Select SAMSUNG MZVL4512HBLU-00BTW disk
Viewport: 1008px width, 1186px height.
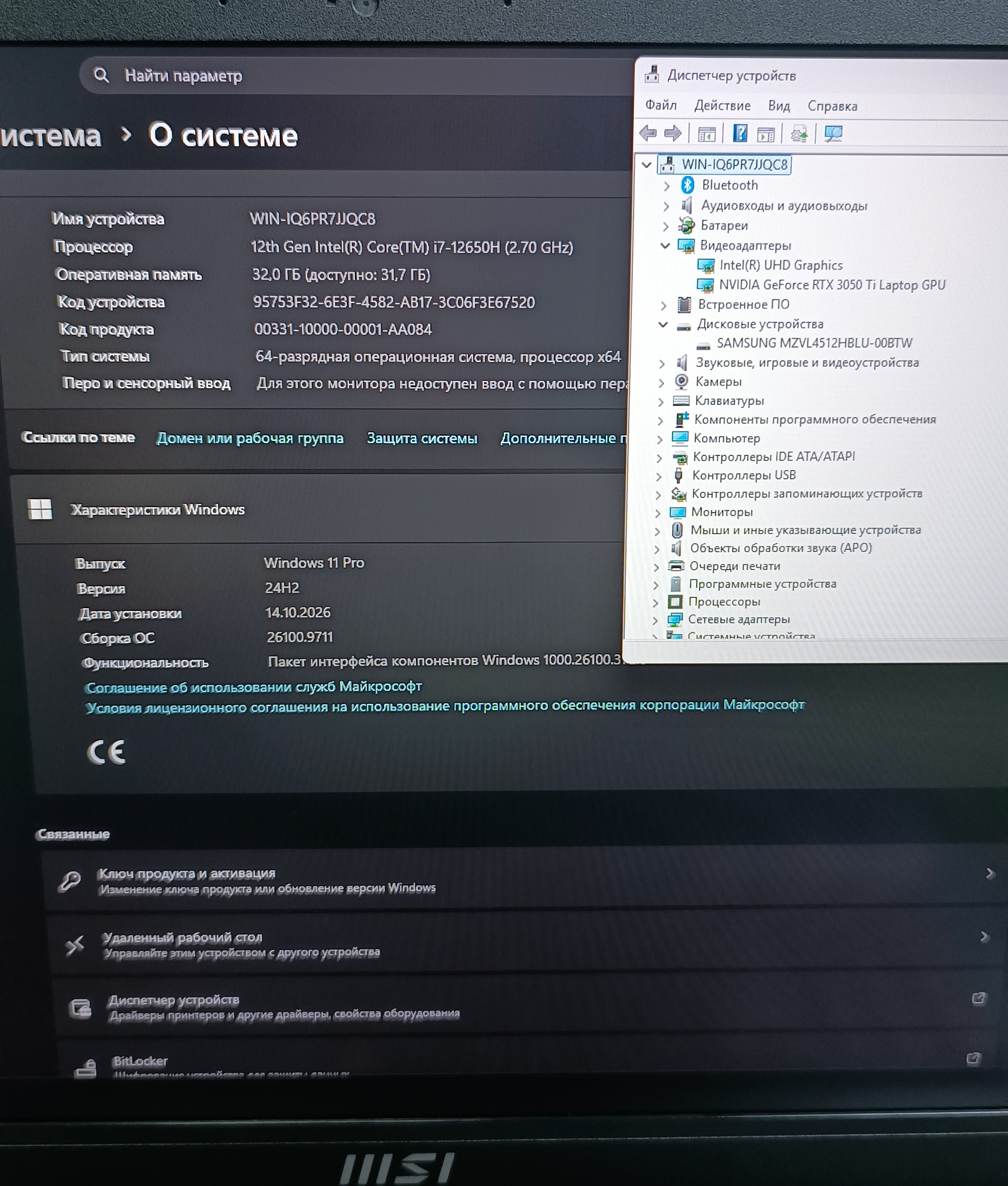click(x=814, y=343)
